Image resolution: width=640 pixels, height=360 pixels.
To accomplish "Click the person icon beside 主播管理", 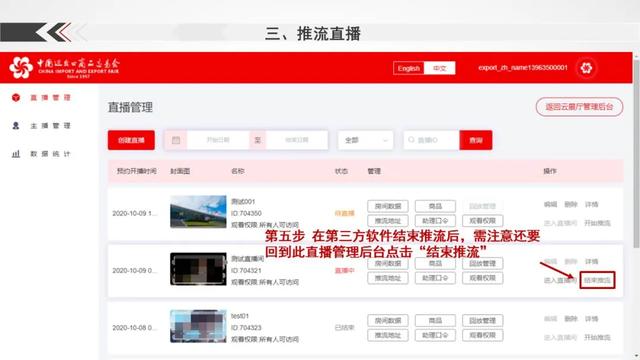I will click(16, 126).
